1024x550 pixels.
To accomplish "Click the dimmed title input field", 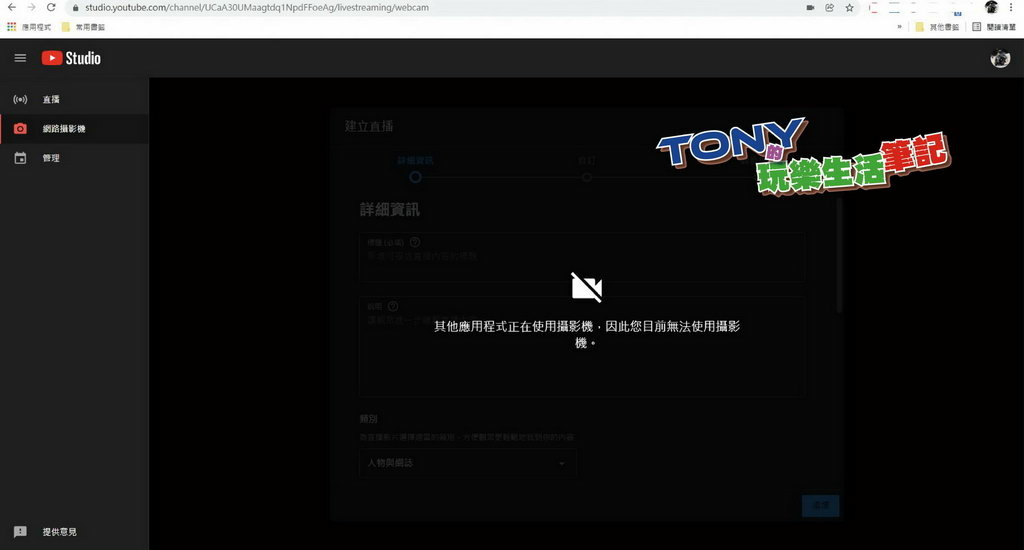I will pyautogui.click(x=581, y=257).
